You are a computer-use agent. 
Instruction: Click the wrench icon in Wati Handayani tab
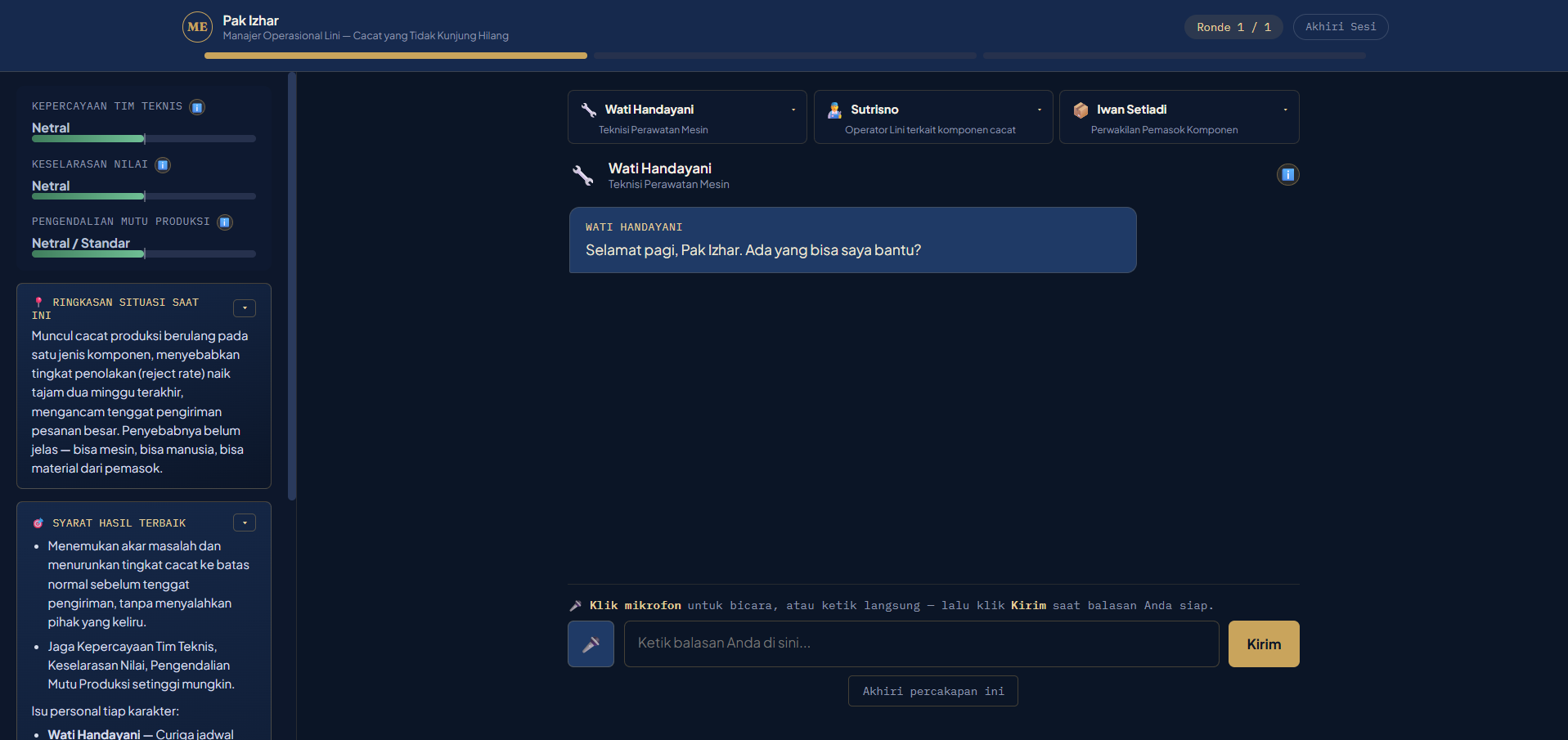[x=588, y=110]
